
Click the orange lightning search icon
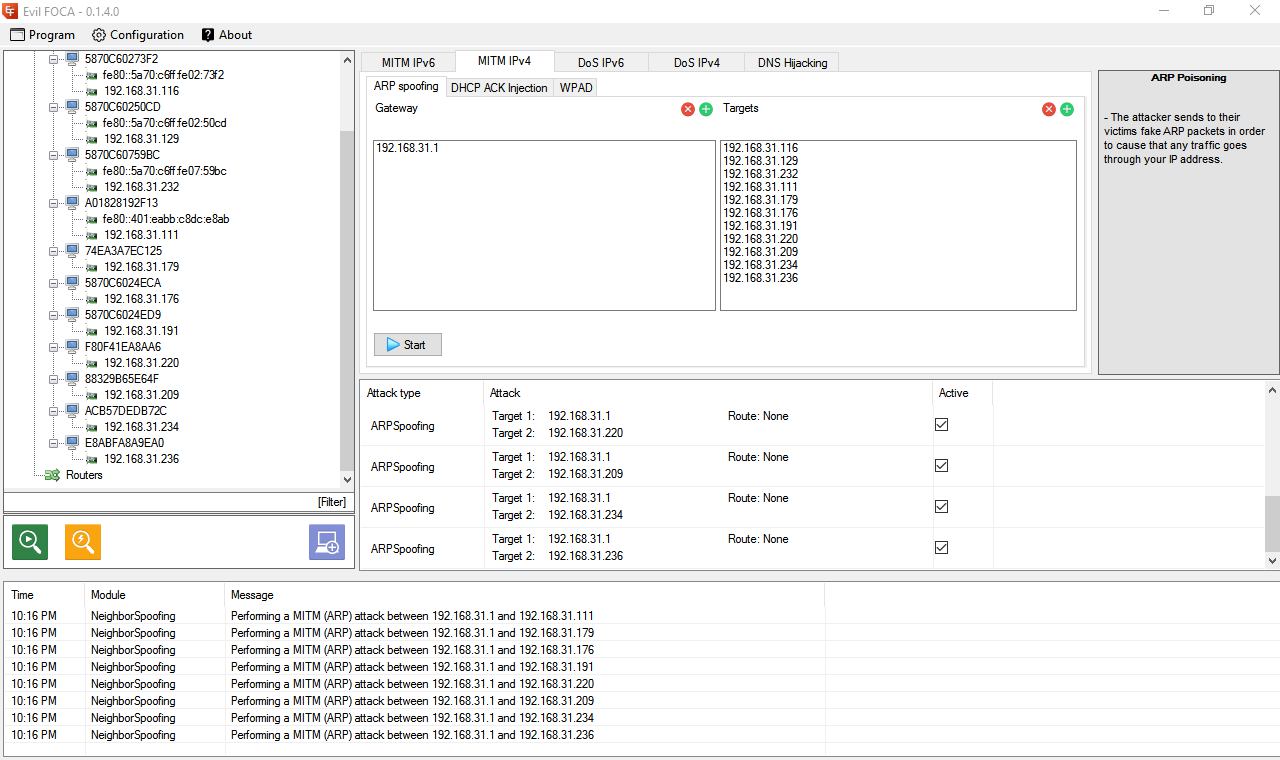[x=83, y=542]
